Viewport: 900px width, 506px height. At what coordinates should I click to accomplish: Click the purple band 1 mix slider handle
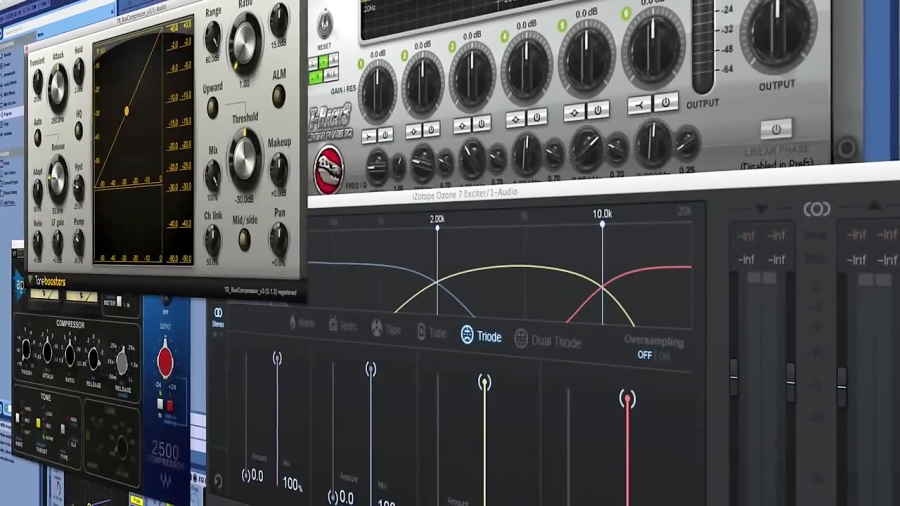[277, 359]
